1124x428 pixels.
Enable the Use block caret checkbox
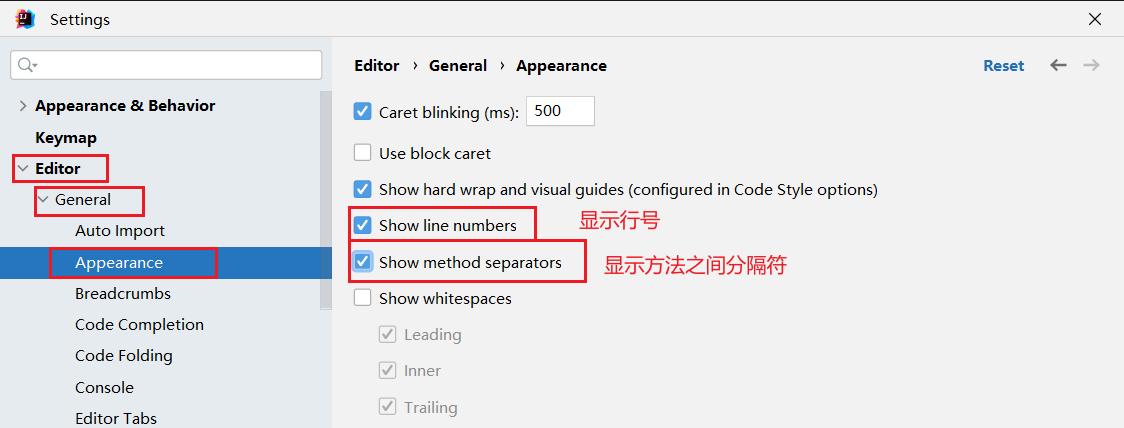pos(363,153)
